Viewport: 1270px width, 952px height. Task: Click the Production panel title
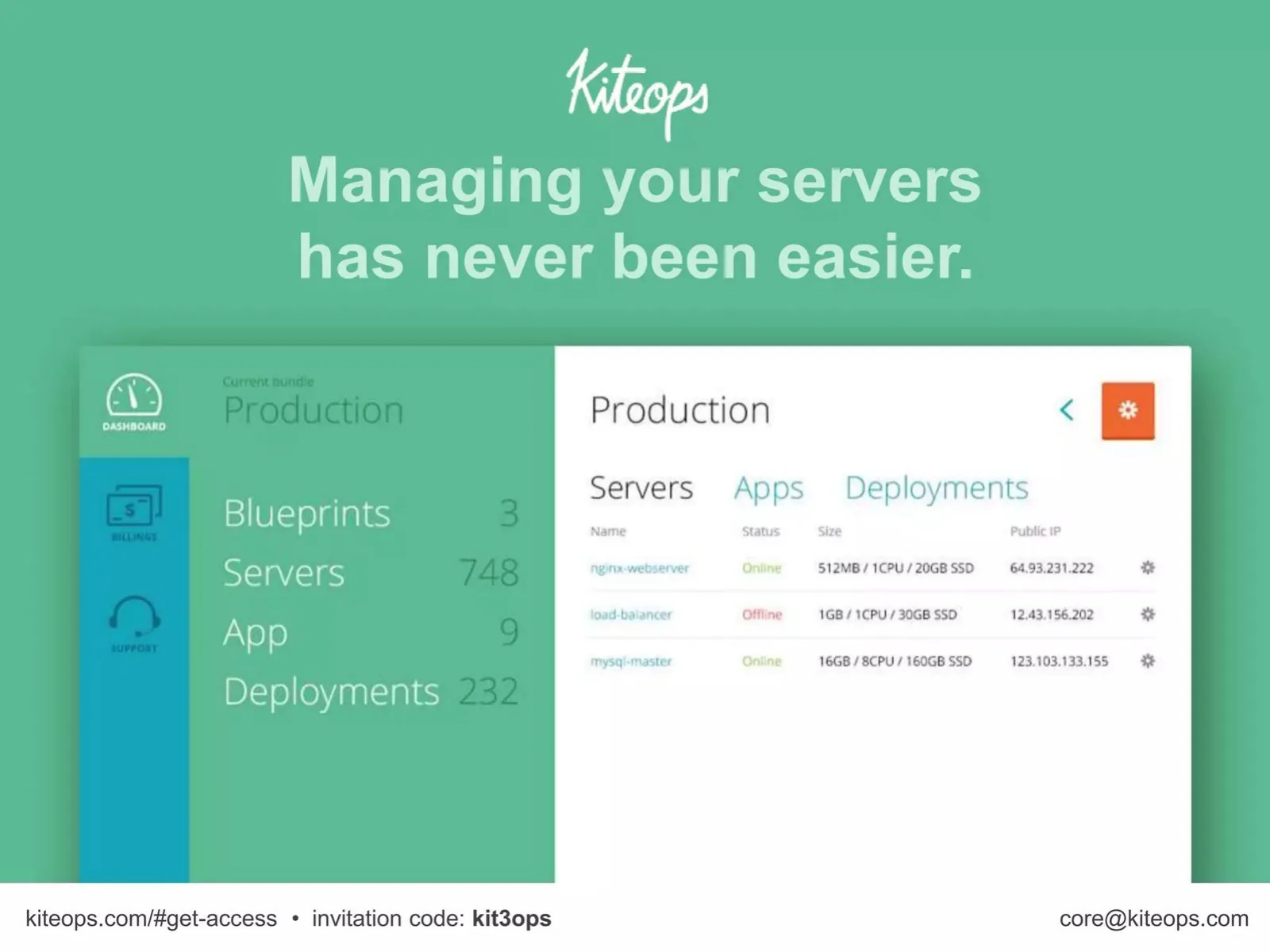(x=680, y=410)
